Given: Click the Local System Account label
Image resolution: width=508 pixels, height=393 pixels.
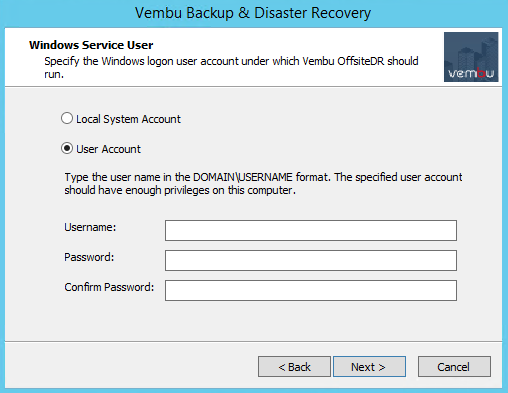Looking at the screenshot, I should [x=128, y=119].
